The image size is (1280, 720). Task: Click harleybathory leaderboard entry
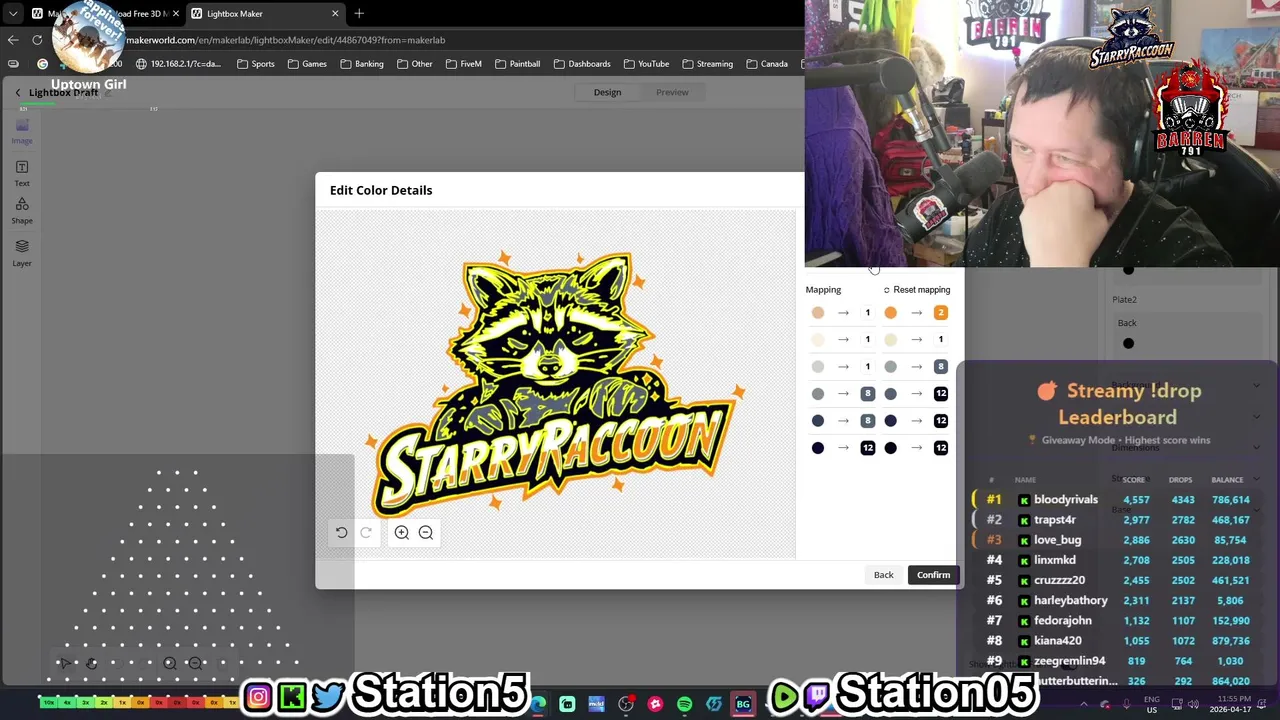(1071, 600)
